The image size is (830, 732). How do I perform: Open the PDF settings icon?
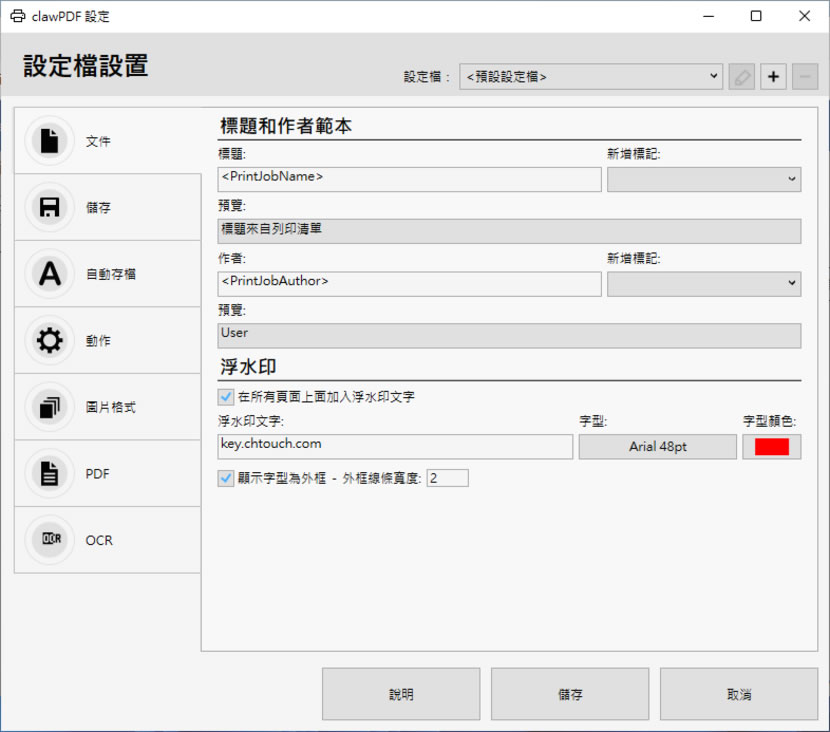coord(49,473)
